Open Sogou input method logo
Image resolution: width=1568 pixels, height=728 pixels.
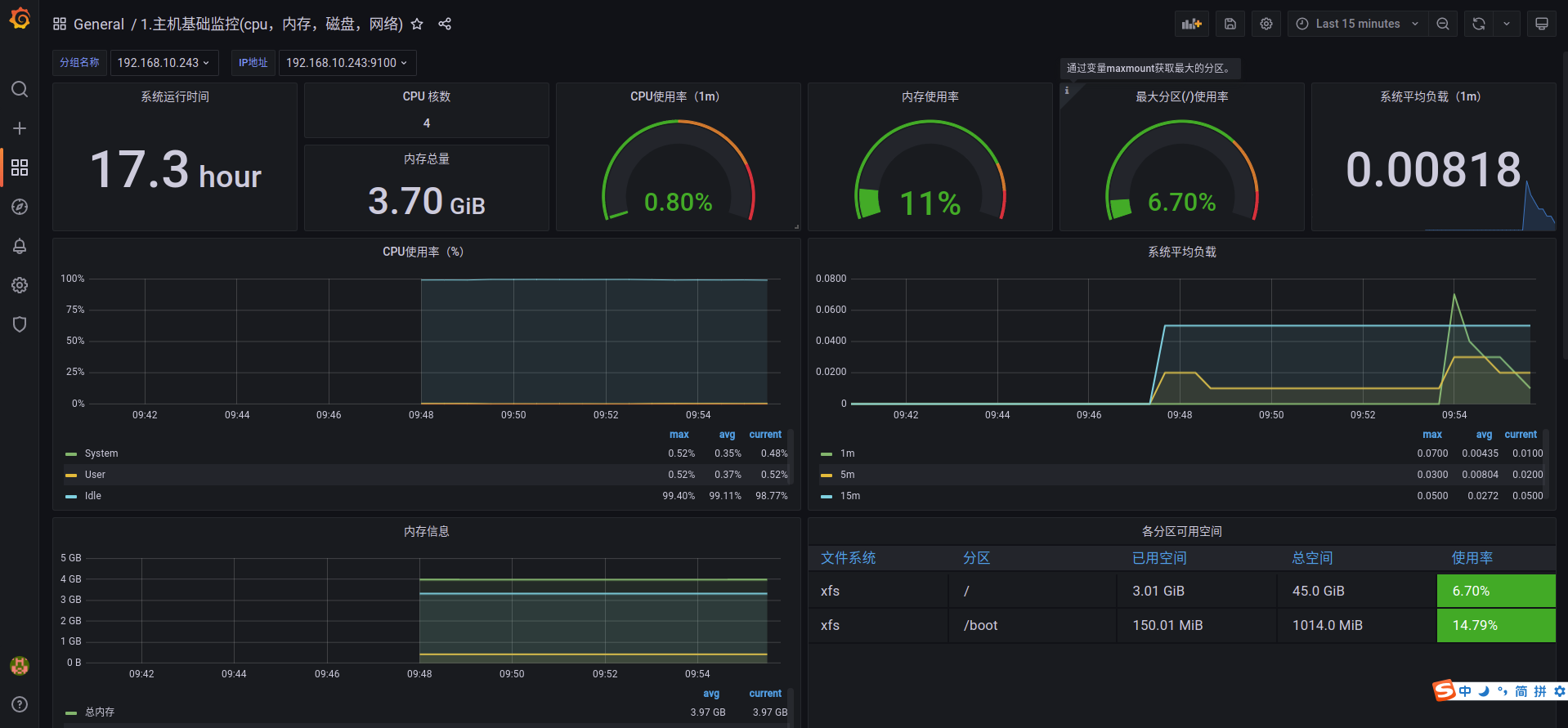point(1445,690)
